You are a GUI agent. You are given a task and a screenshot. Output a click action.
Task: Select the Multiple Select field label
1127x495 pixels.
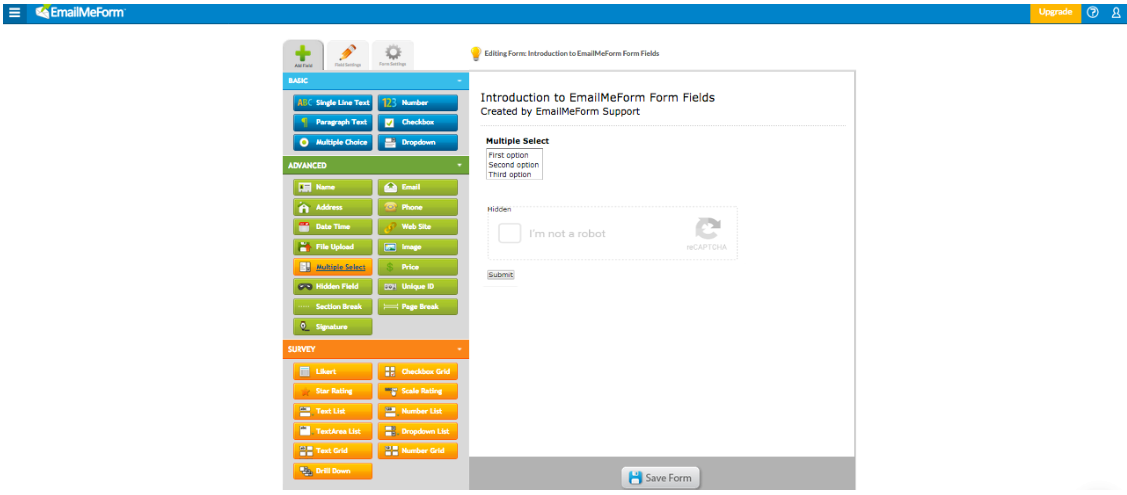point(518,141)
